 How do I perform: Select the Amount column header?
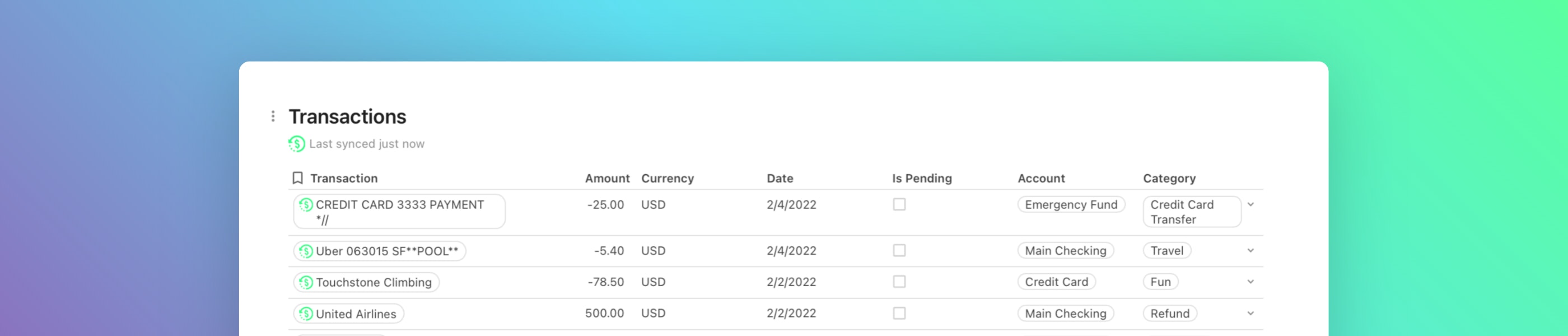[607, 178]
